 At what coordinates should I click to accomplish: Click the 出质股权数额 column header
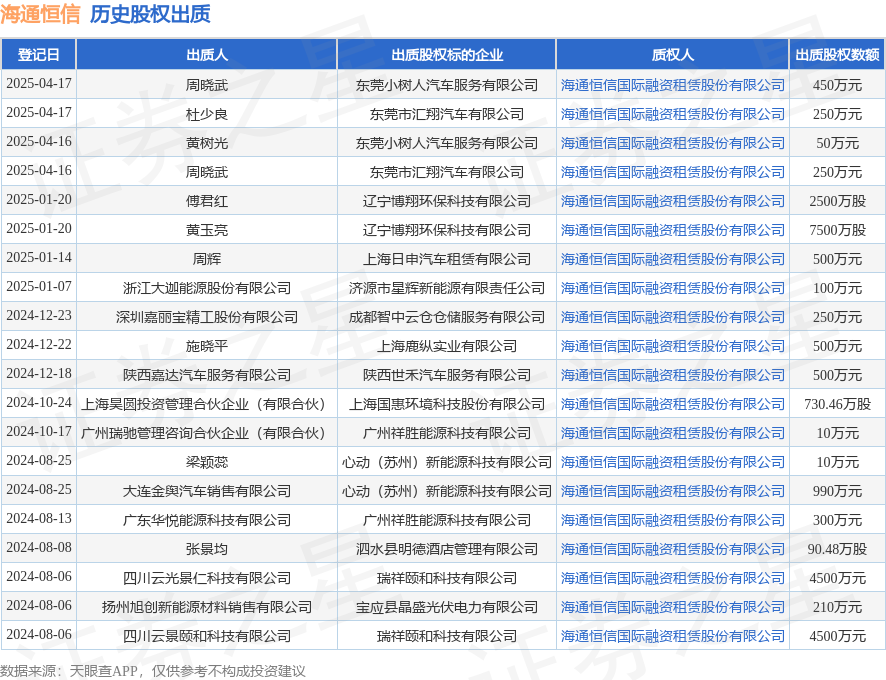(837, 55)
